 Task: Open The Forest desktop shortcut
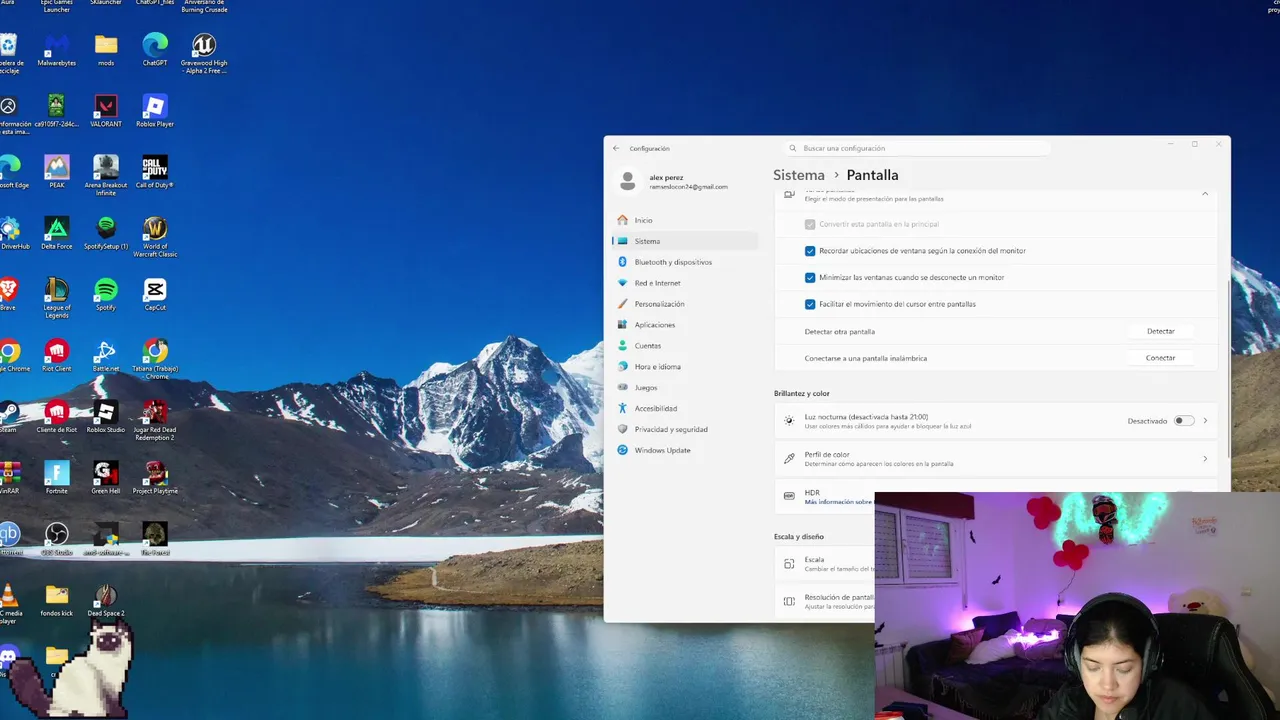point(155,538)
